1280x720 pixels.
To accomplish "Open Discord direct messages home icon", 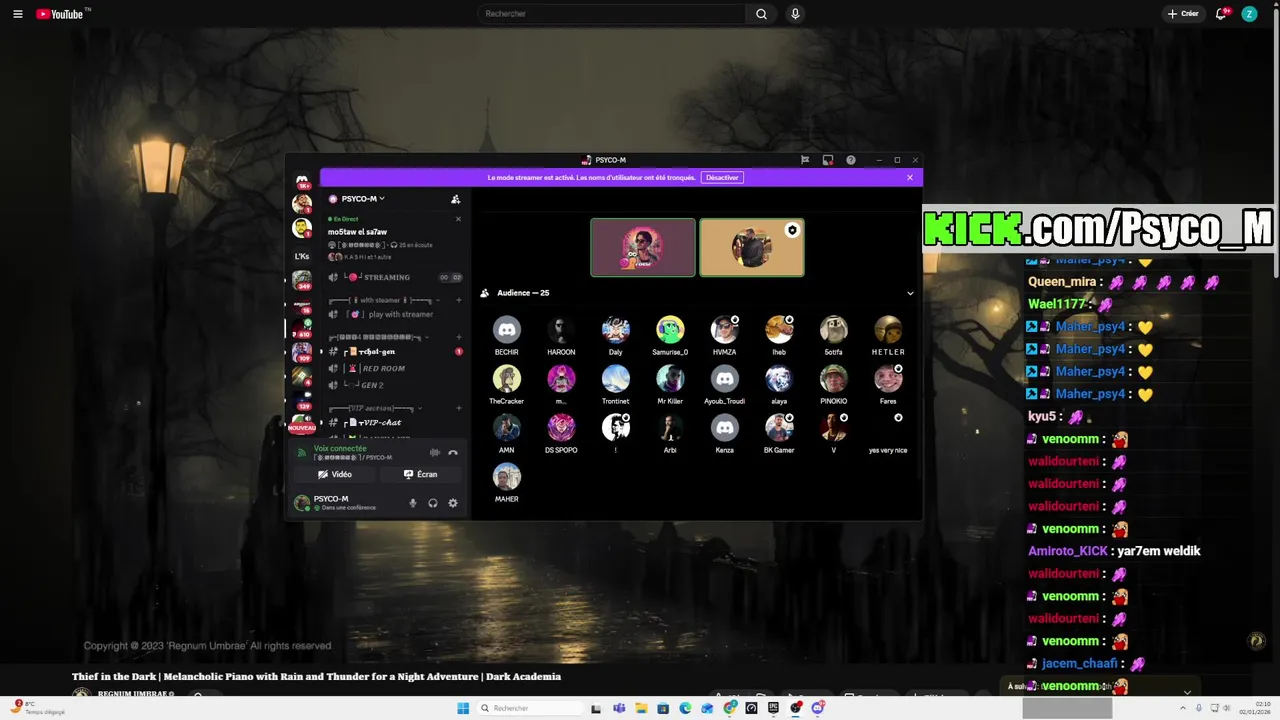I will (302, 181).
